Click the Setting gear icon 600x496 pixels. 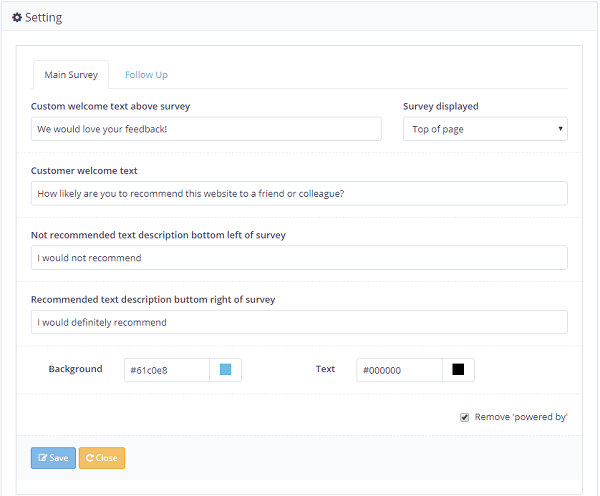click(x=17, y=18)
